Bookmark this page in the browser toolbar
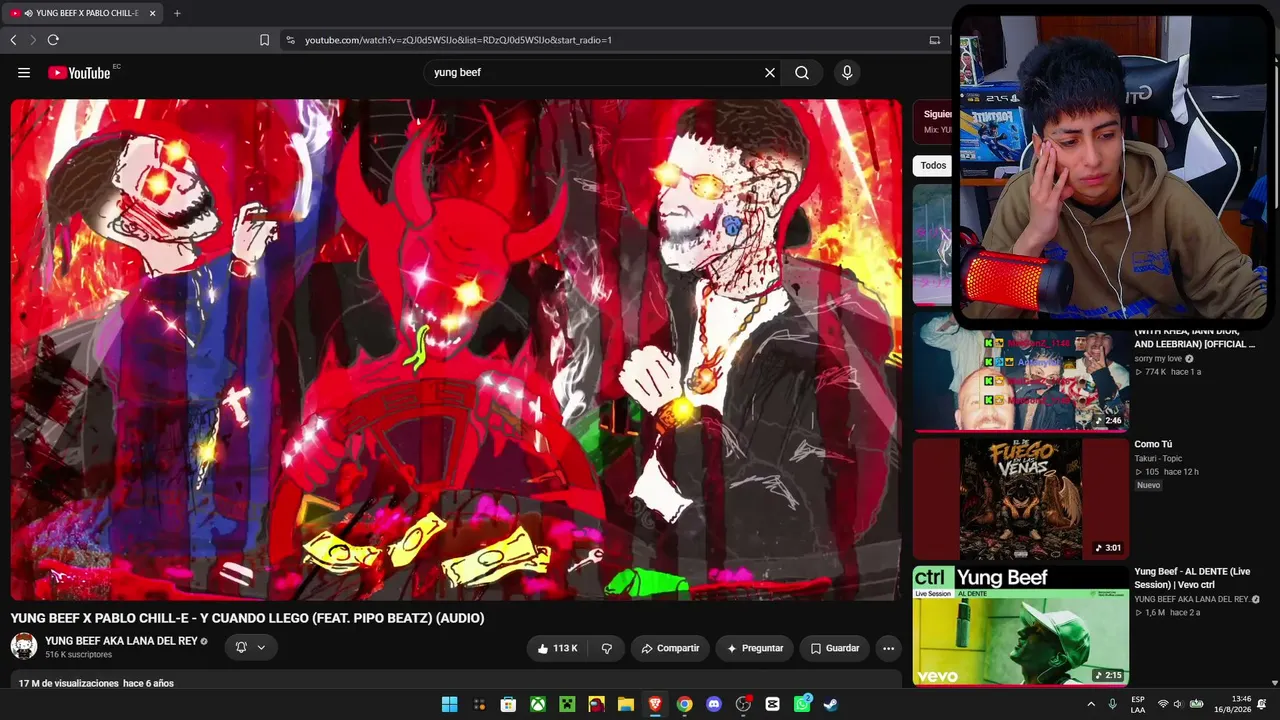Image resolution: width=1280 pixels, height=720 pixels. (x=264, y=40)
